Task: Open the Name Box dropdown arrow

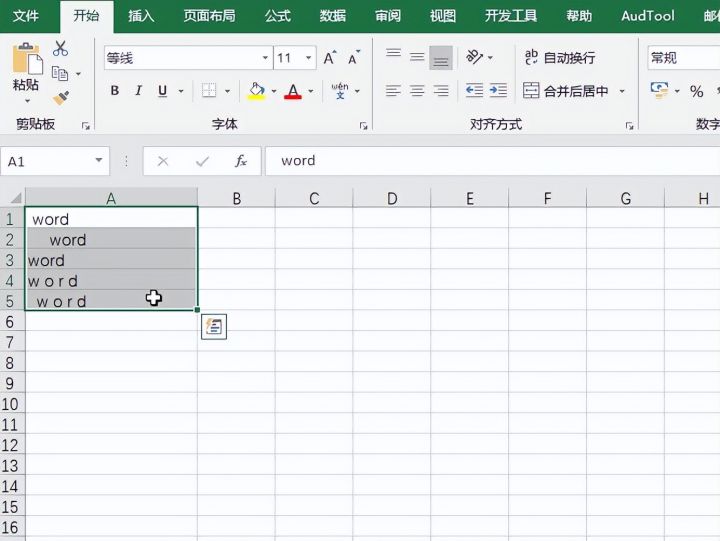Action: coord(99,160)
